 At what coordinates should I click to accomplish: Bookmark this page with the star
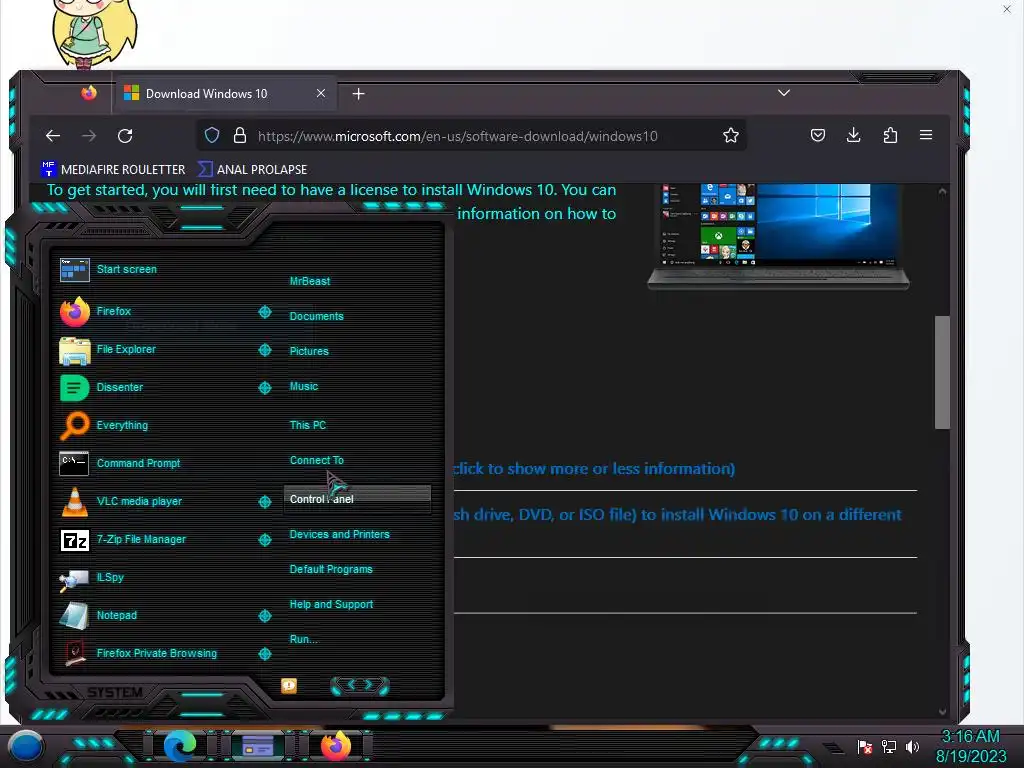(731, 135)
